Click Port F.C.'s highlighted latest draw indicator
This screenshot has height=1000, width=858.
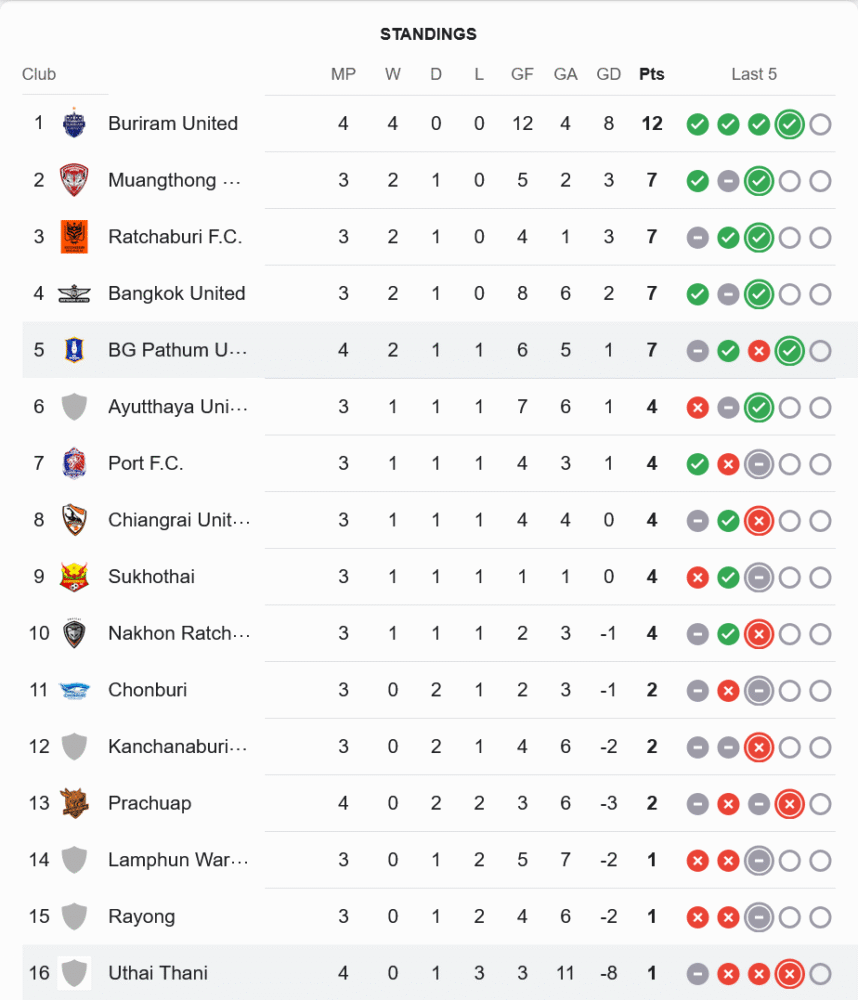759,464
